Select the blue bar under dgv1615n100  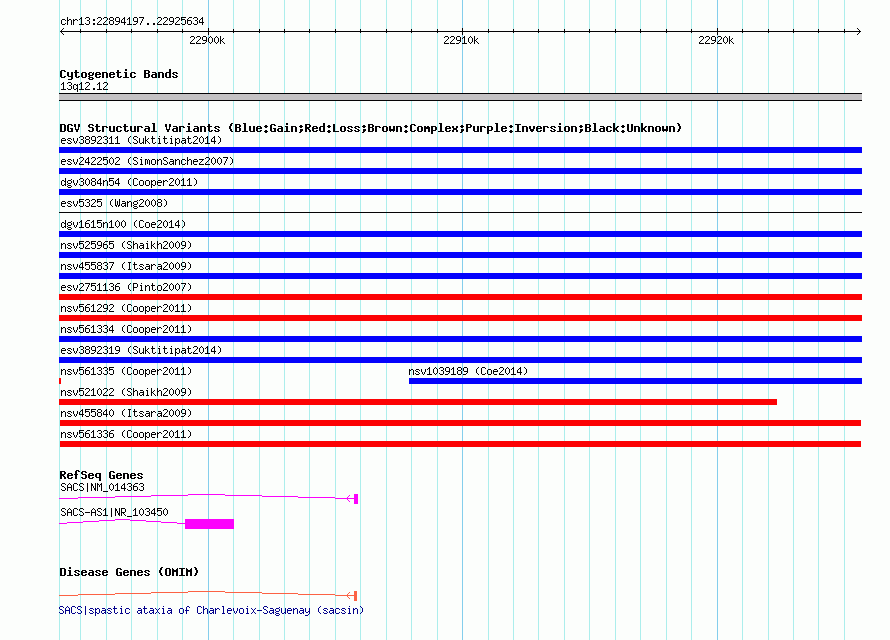point(460,234)
